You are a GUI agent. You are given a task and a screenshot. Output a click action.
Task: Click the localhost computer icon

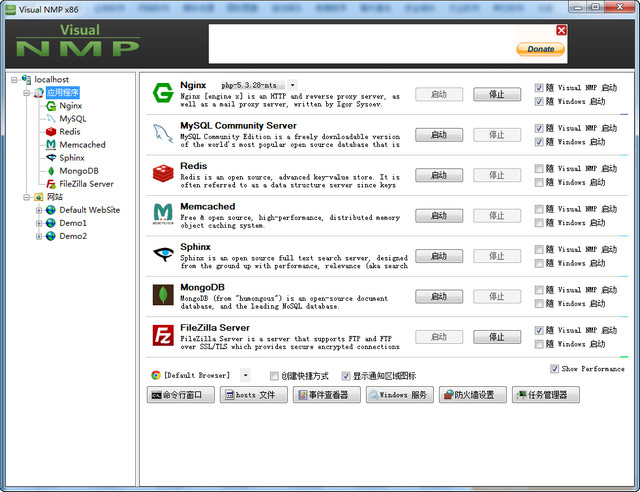pyautogui.click(x=27, y=80)
